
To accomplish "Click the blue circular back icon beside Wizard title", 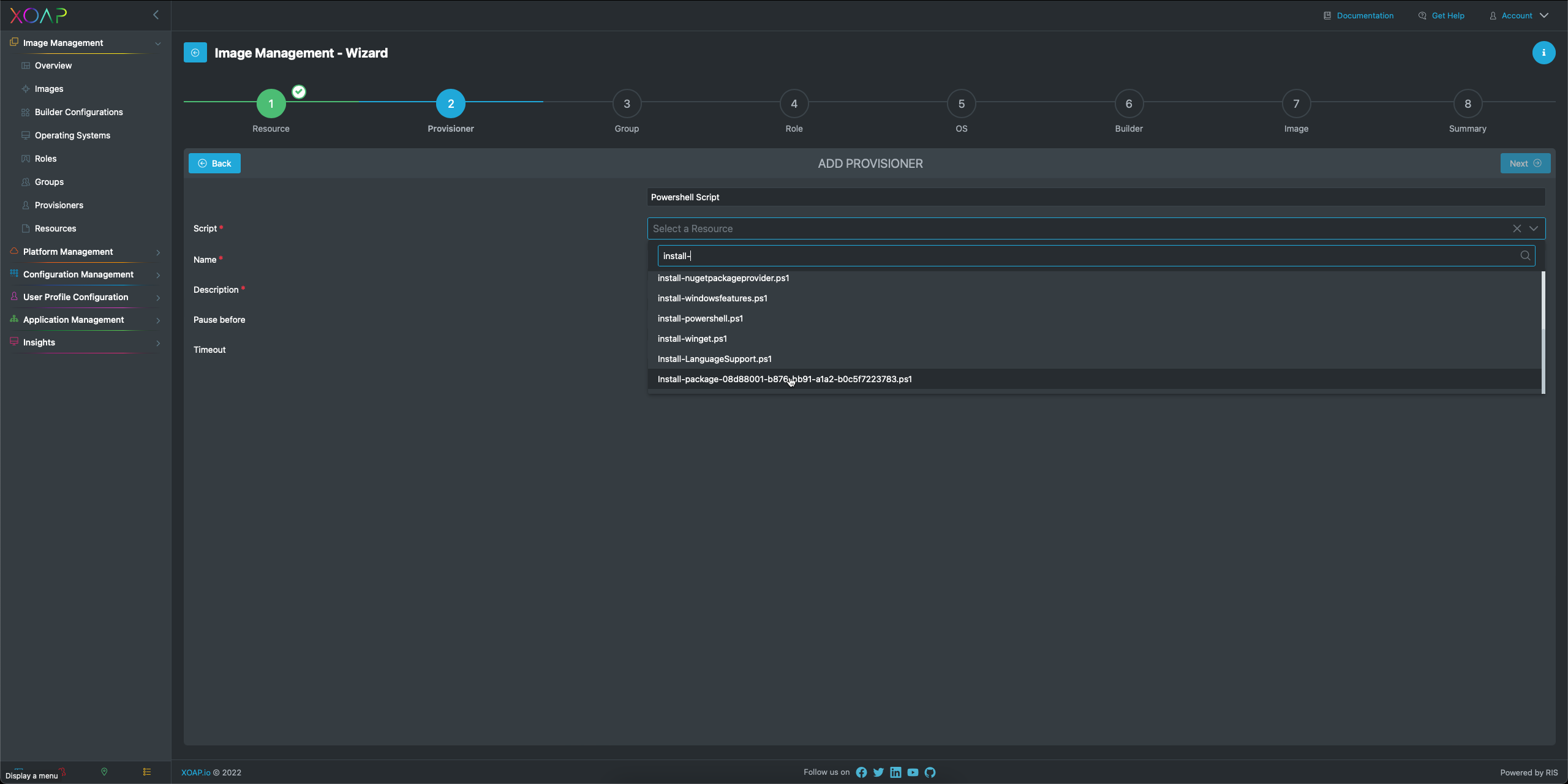I will click(195, 53).
